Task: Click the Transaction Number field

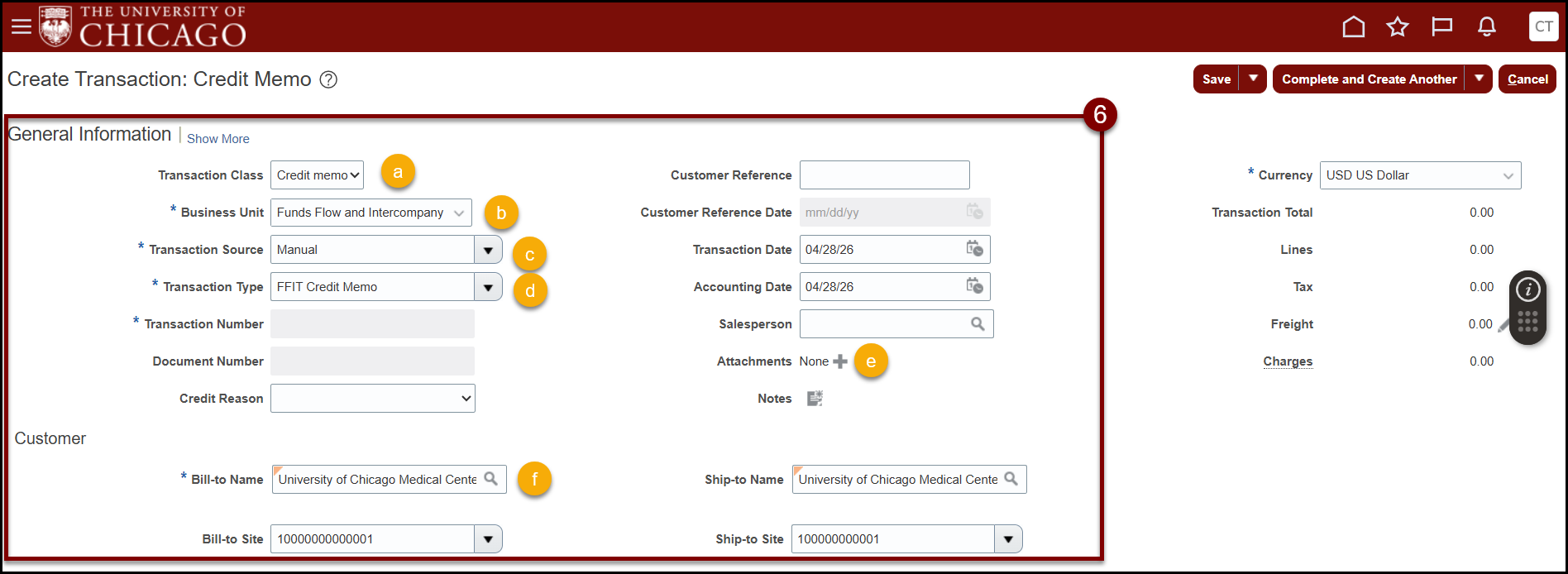Action: click(373, 324)
